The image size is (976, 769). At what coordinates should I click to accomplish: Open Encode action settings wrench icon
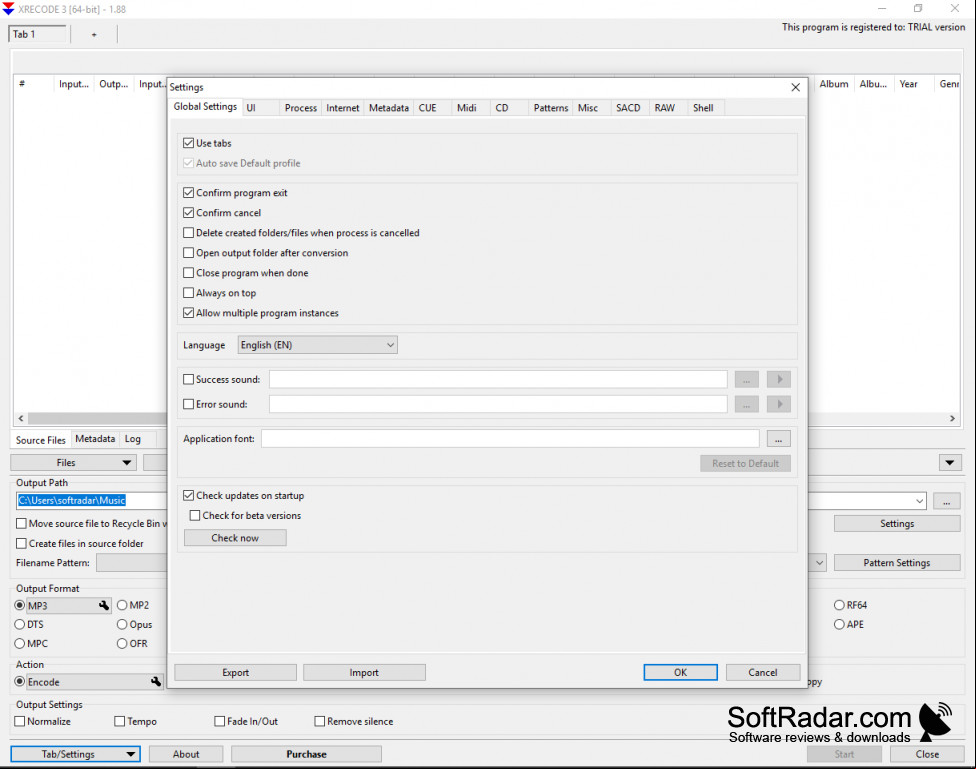point(156,682)
